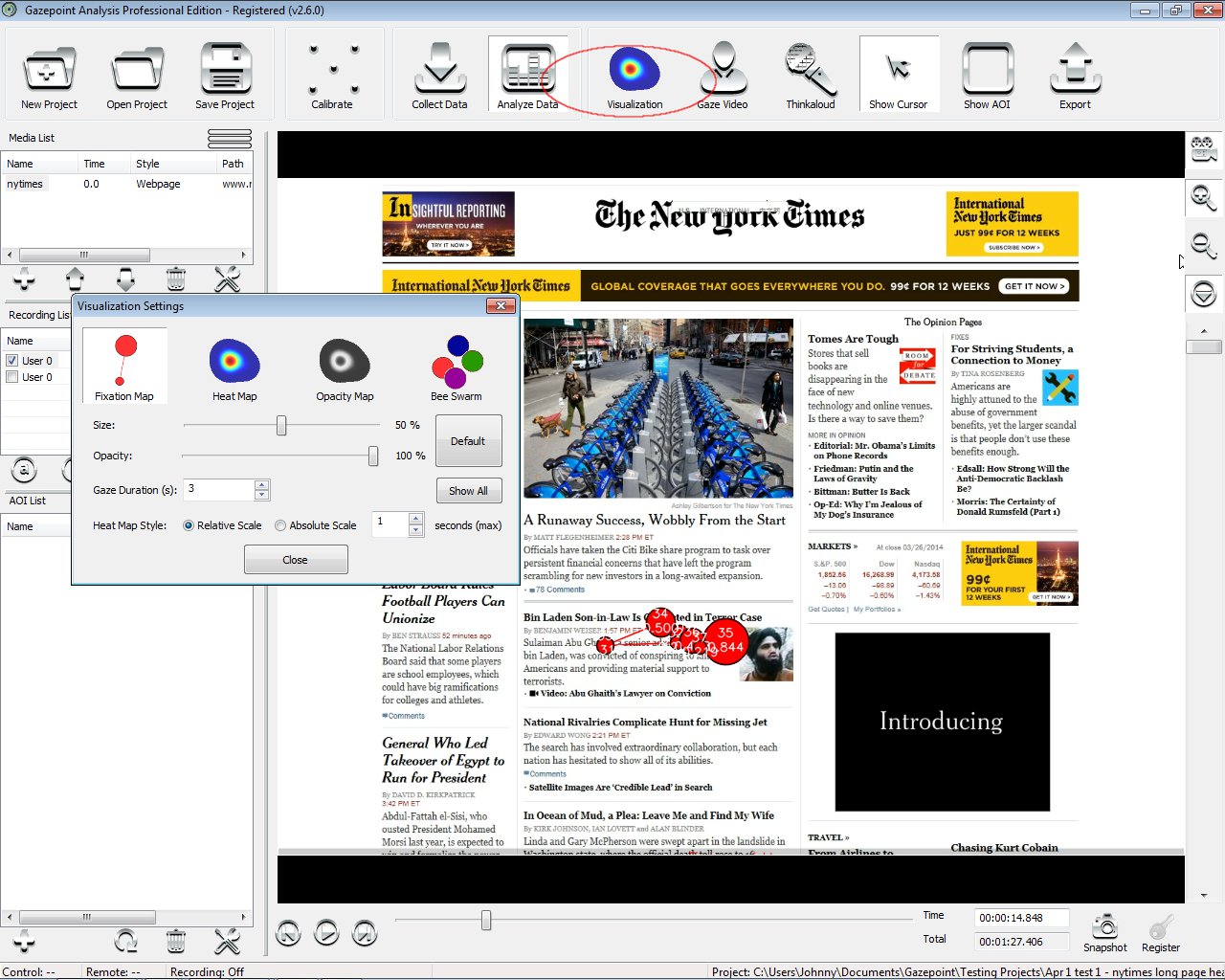Click the Gaze Duration input field
Screen dimensions: 1225x980
pos(220,490)
